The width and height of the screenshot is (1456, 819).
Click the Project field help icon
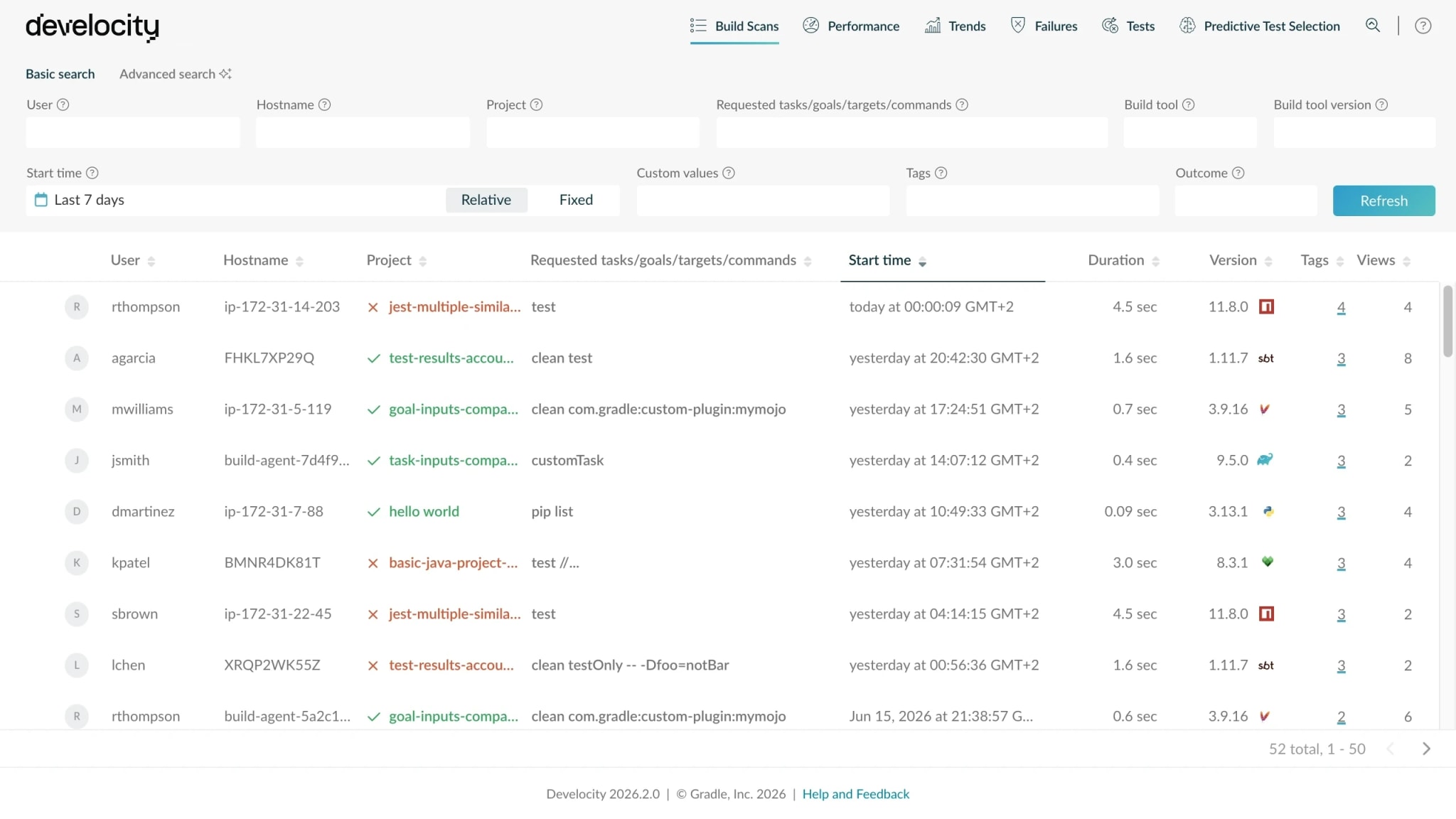coord(537,105)
